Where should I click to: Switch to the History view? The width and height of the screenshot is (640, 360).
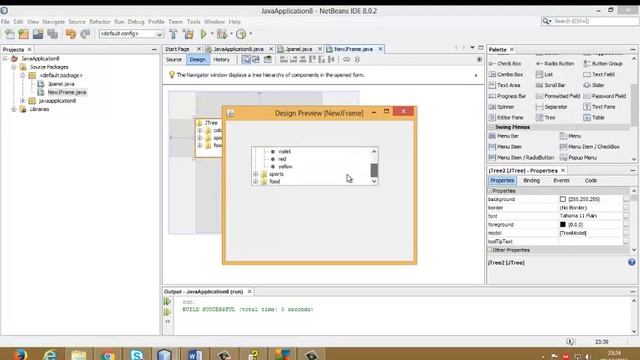coord(222,60)
